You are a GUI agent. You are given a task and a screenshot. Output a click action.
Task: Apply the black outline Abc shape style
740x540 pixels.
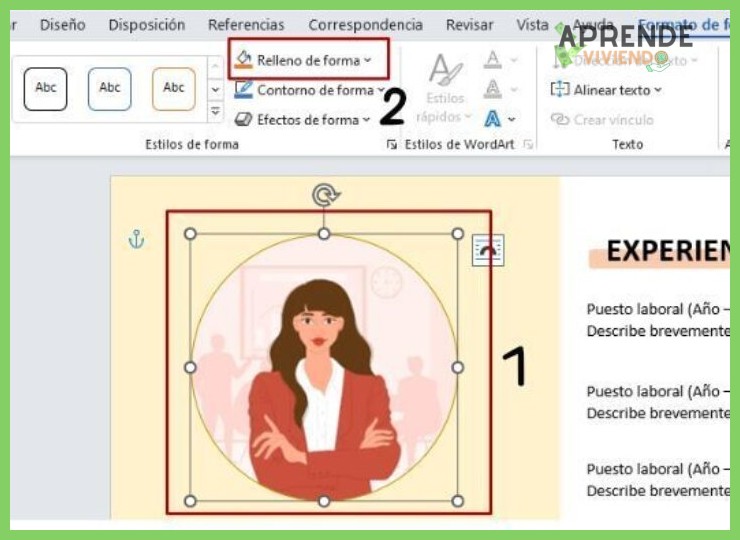[45, 89]
